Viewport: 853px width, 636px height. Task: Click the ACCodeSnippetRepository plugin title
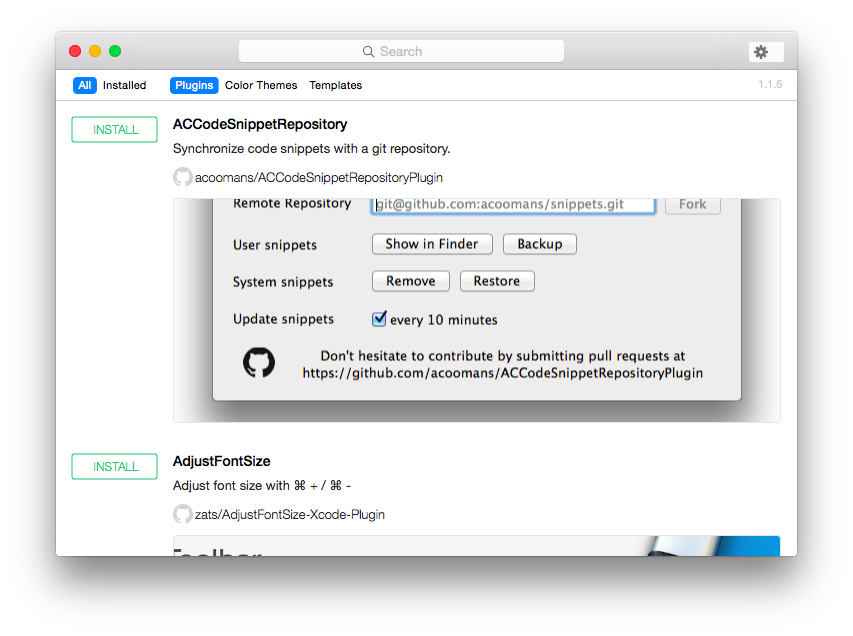260,124
